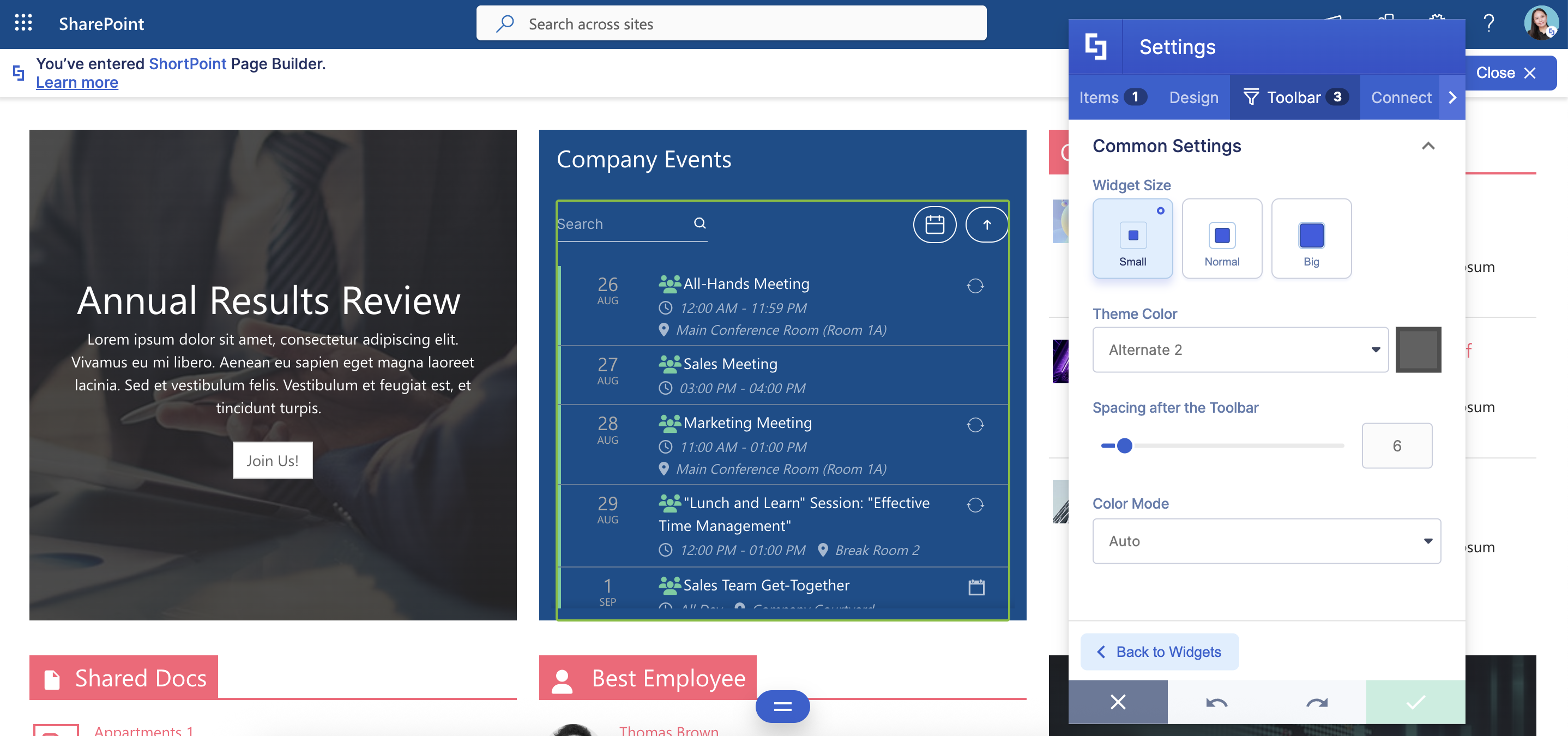Click the calendar view icon in events toolbar
Viewport: 1568px width, 736px height.
click(x=934, y=225)
